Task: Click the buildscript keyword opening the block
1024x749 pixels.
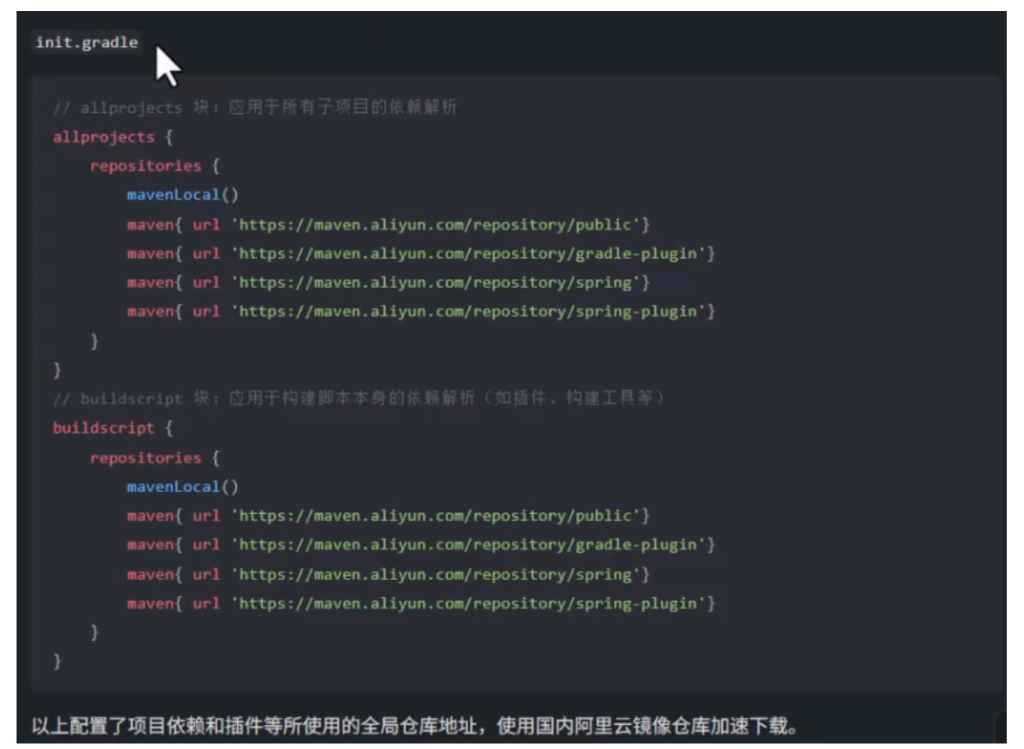Action: pos(103,428)
